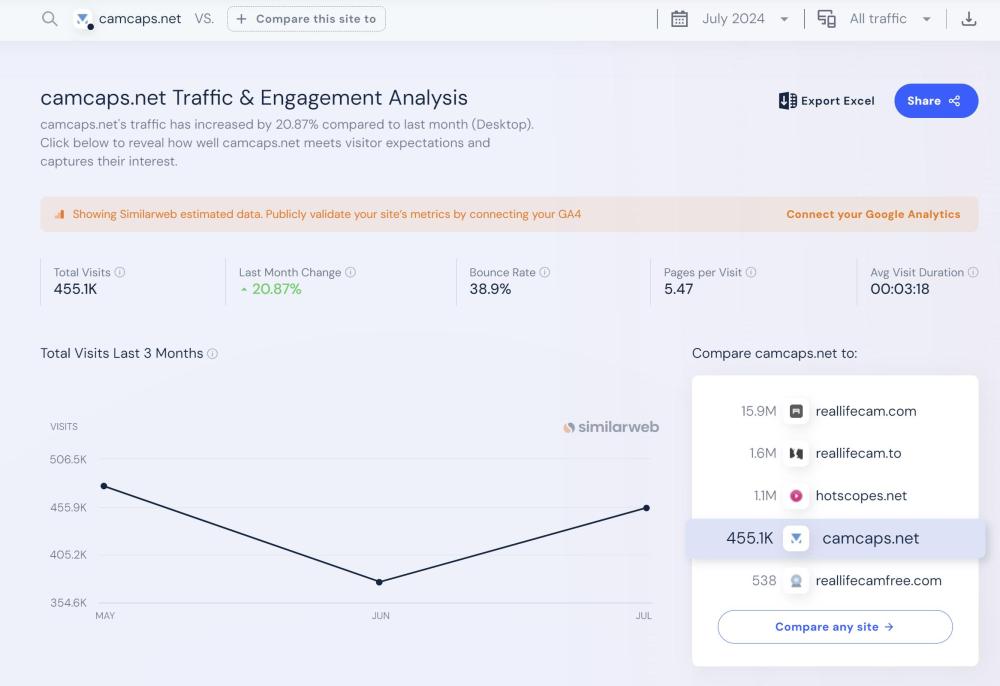1000x686 pixels.
Task: Click info icon next to Last Month Change
Action: pyautogui.click(x=351, y=272)
